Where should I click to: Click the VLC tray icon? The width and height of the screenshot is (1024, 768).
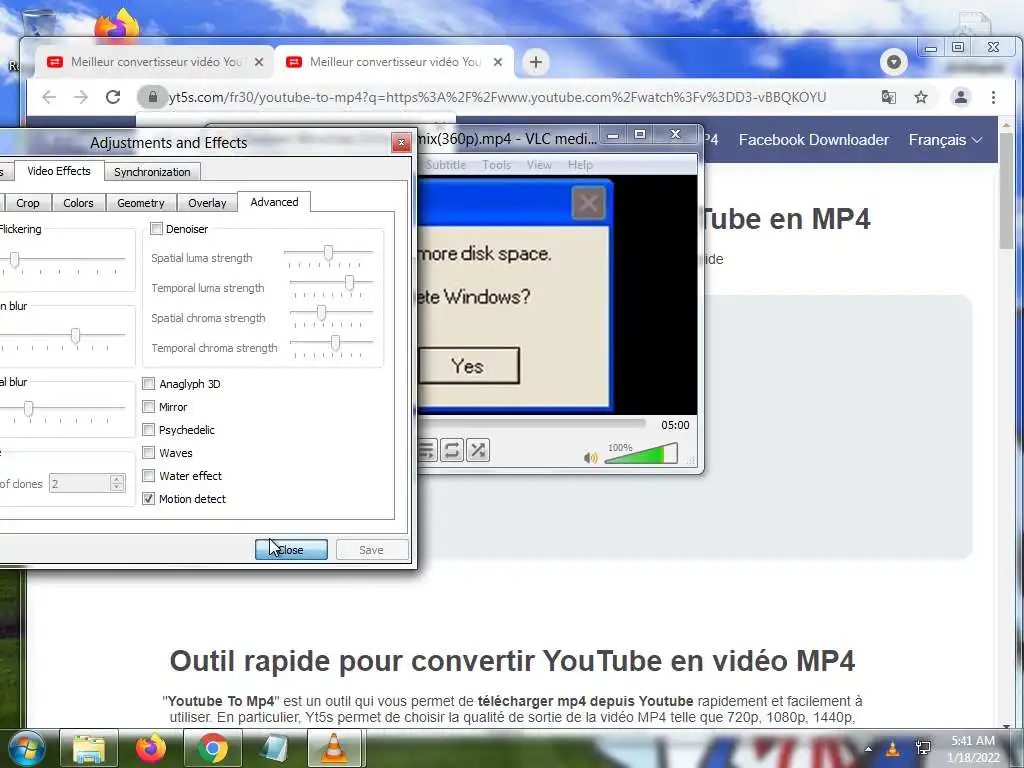point(892,748)
